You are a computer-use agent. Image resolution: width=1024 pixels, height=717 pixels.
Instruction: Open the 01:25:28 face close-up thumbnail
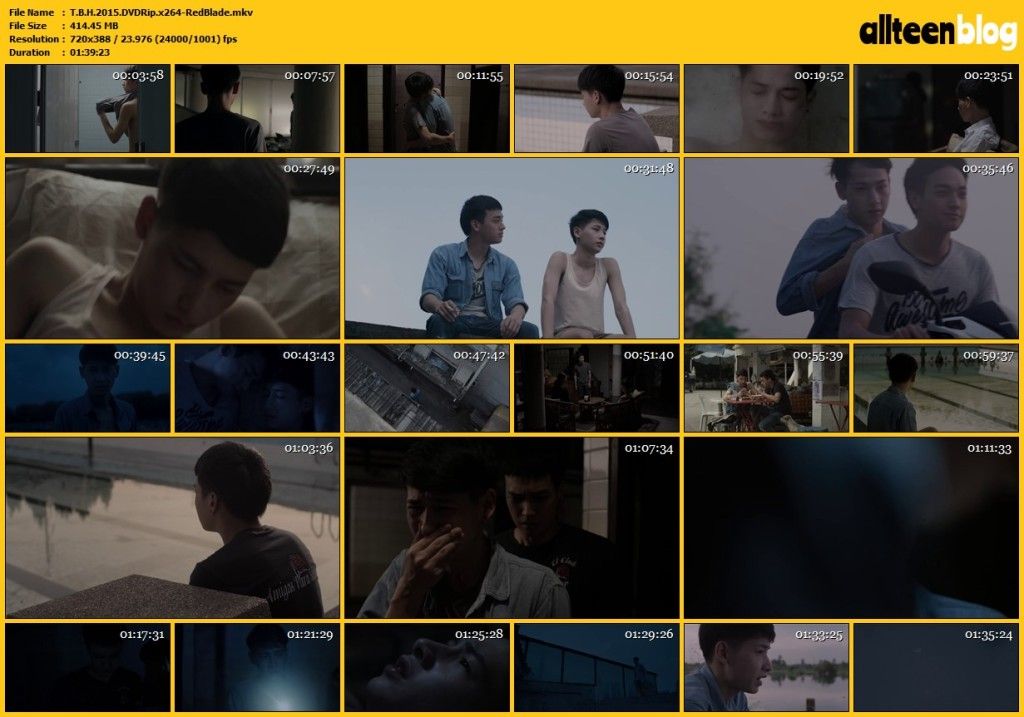click(x=427, y=667)
